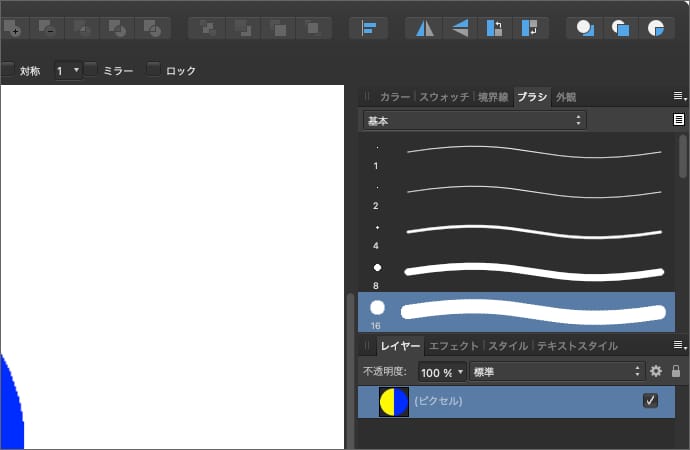Check the ロック lock checkbox
This screenshot has width=690, height=450.
click(153, 70)
